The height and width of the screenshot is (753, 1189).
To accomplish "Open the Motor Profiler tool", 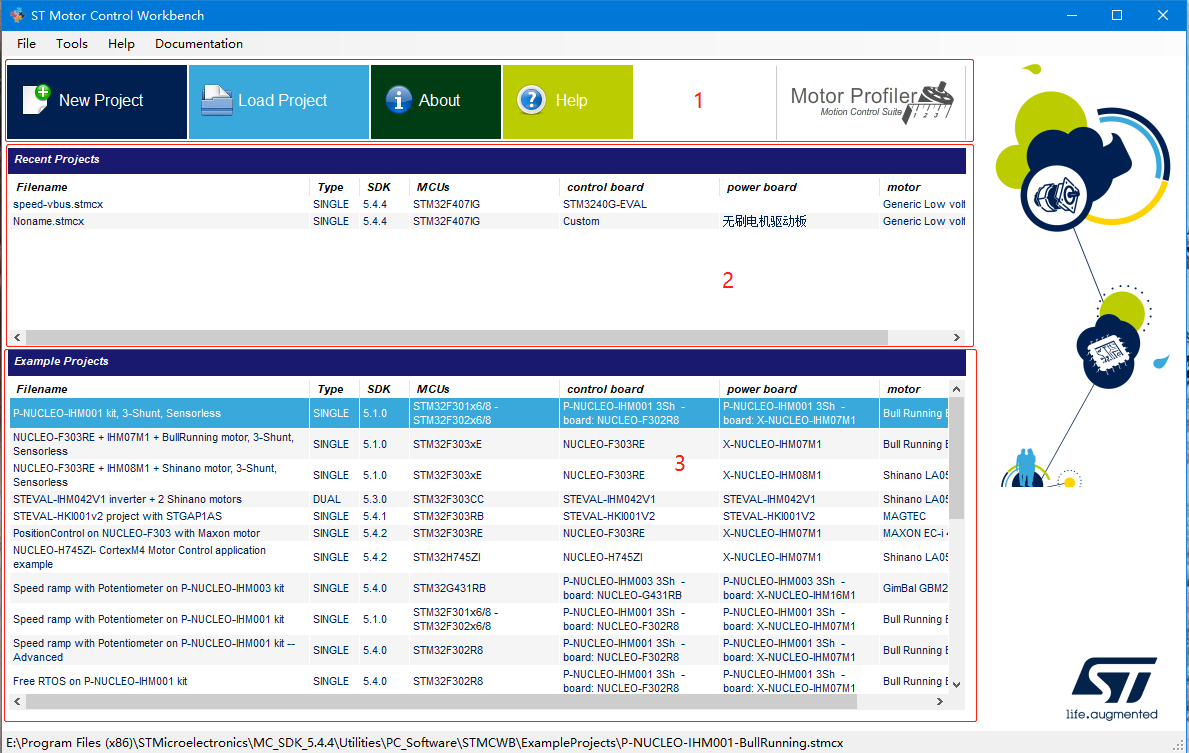I will pyautogui.click(x=871, y=102).
